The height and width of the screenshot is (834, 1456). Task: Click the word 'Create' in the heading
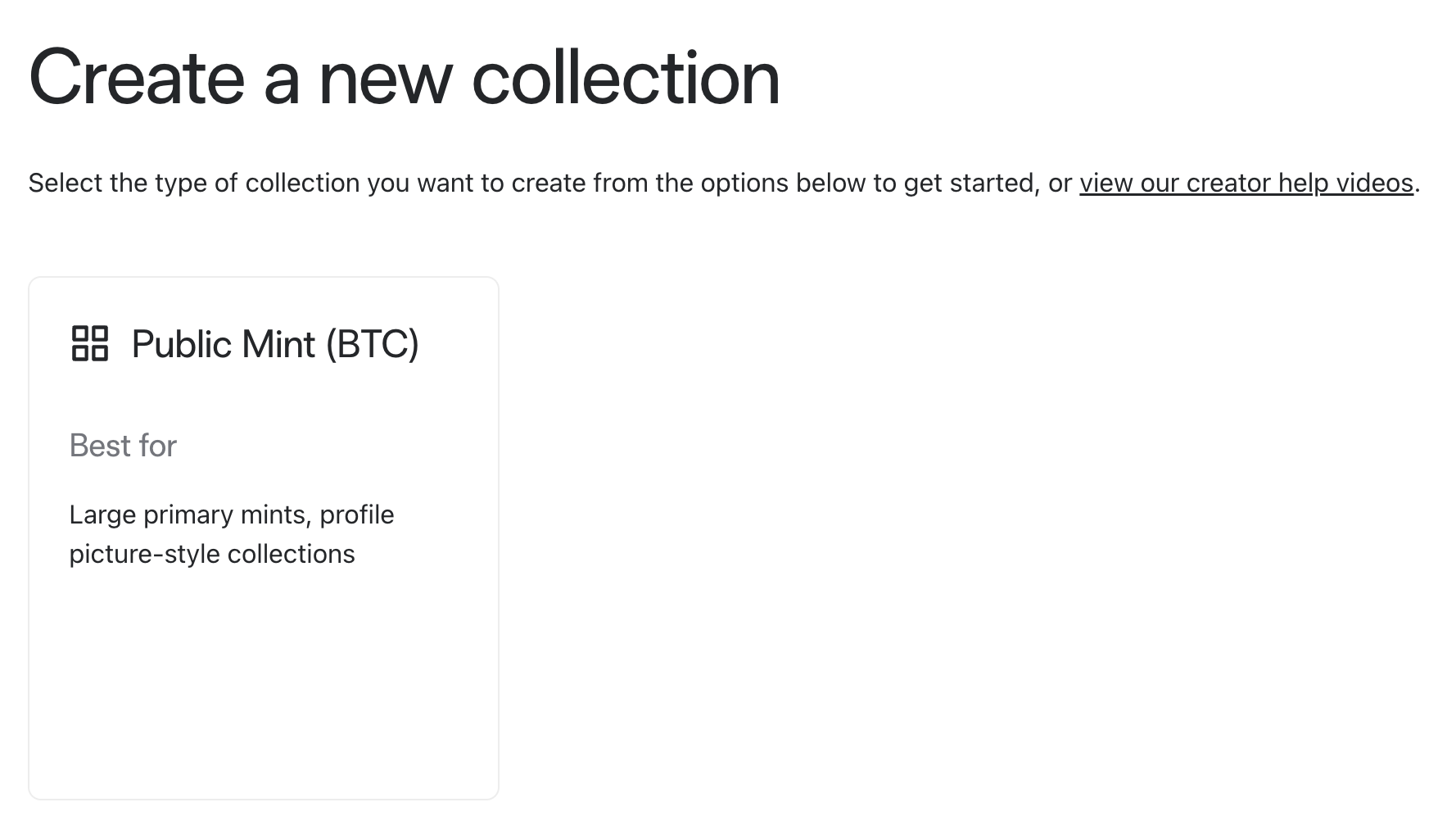tap(137, 78)
